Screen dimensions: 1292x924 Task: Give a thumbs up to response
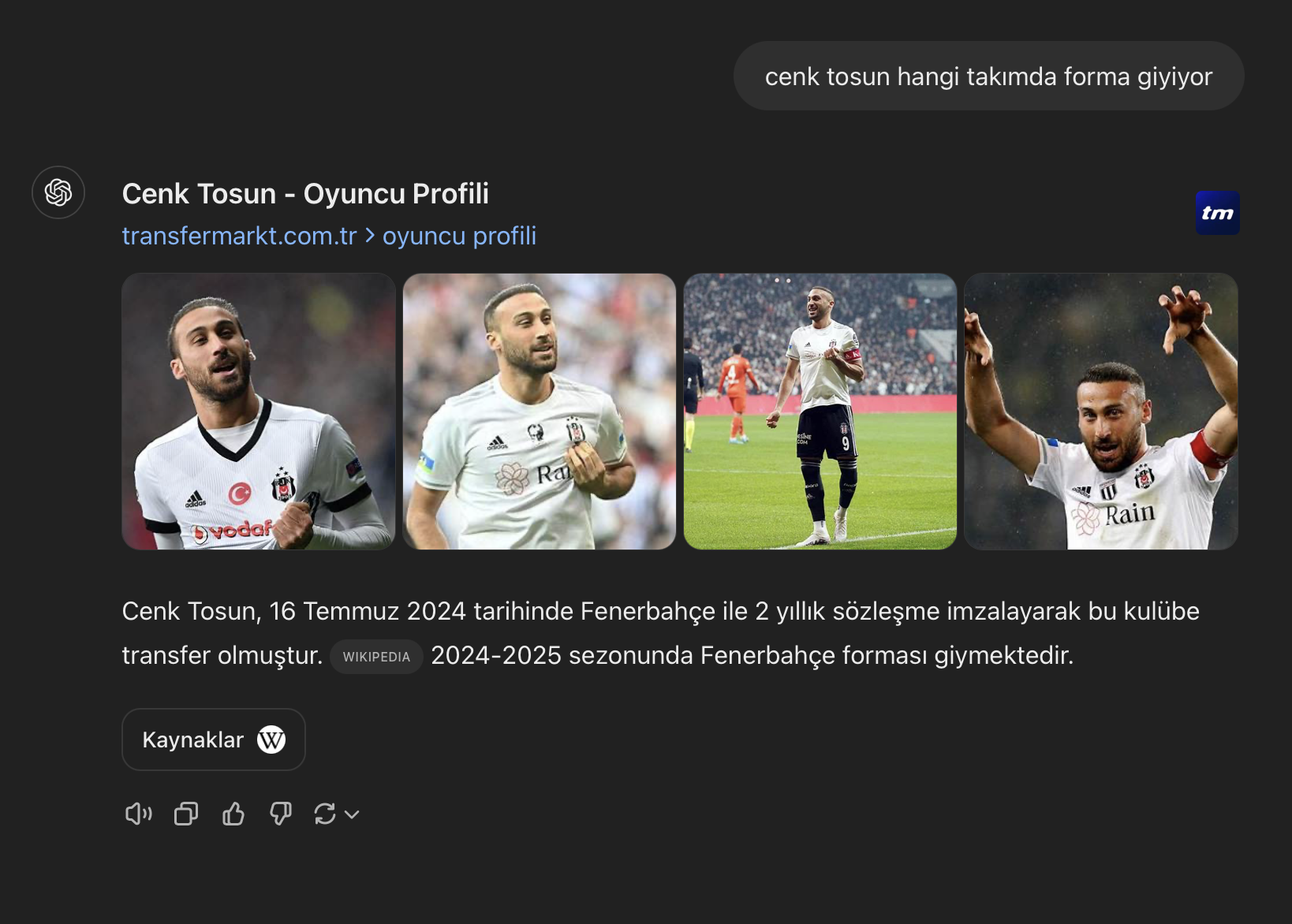(233, 814)
